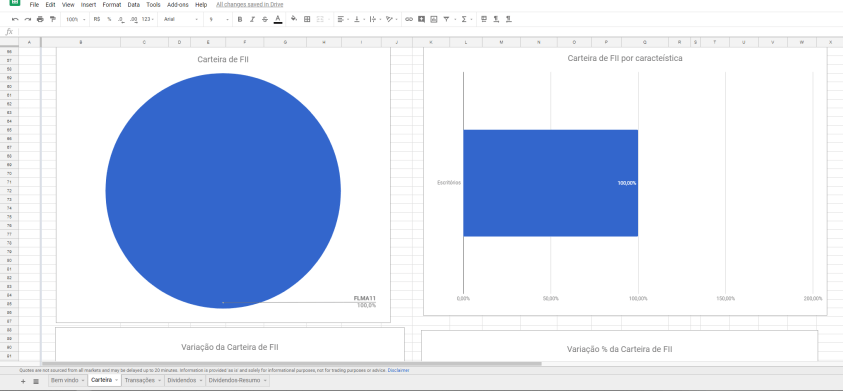Click the Redo arrow in the toolbar
This screenshot has height=391, width=843.
pyautogui.click(x=27, y=19)
